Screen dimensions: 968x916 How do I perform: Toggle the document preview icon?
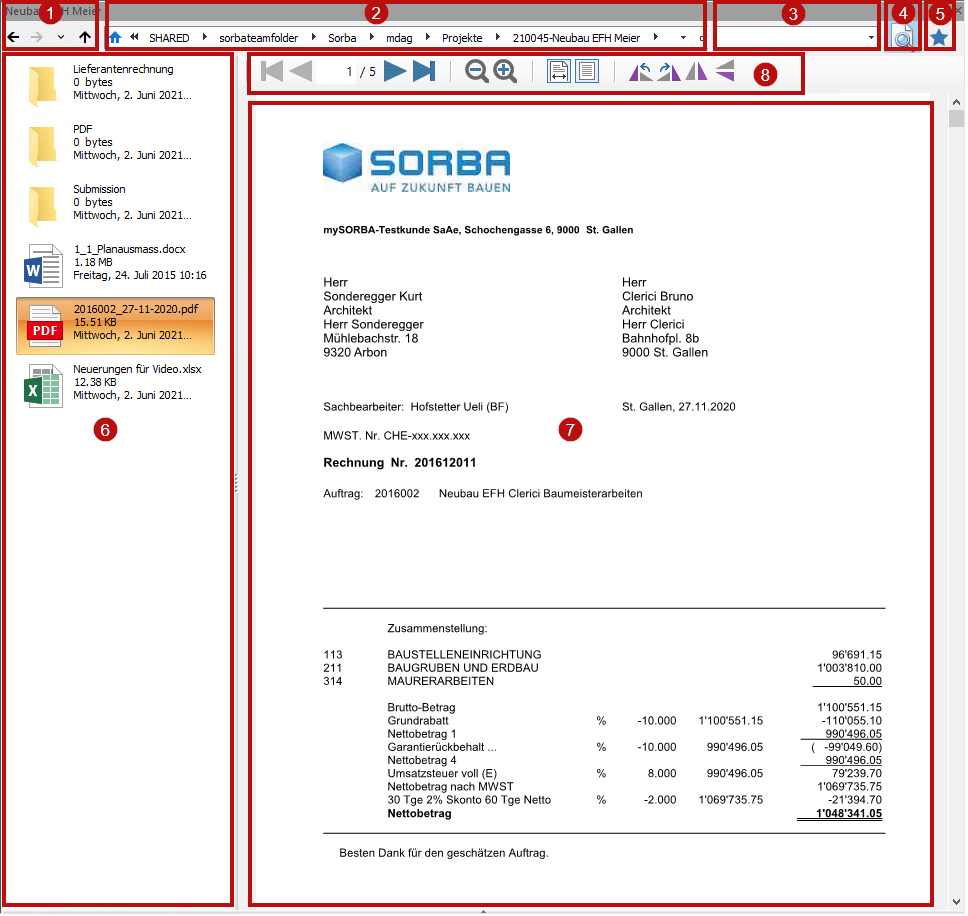pyautogui.click(x=903, y=38)
